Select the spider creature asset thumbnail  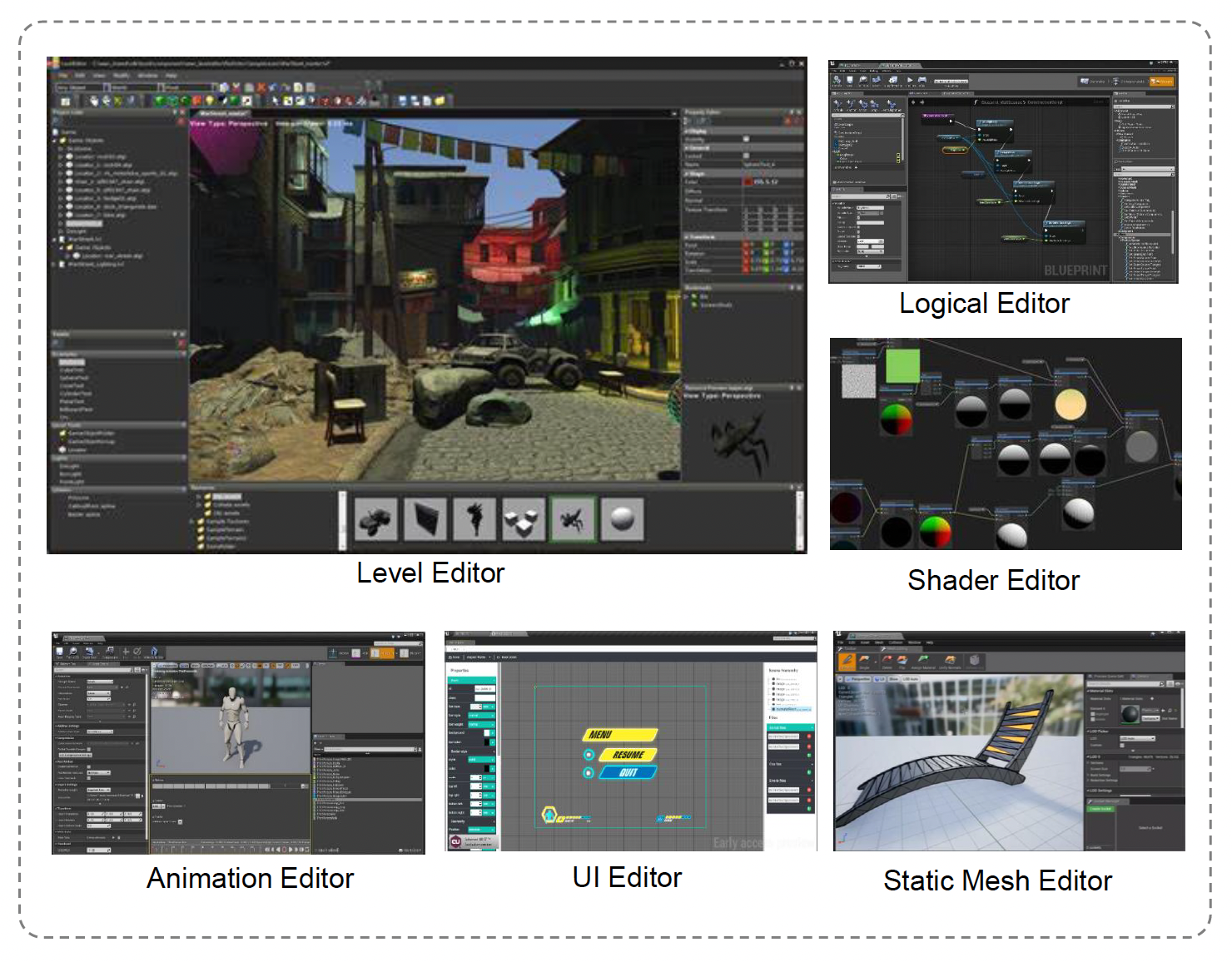[573, 520]
